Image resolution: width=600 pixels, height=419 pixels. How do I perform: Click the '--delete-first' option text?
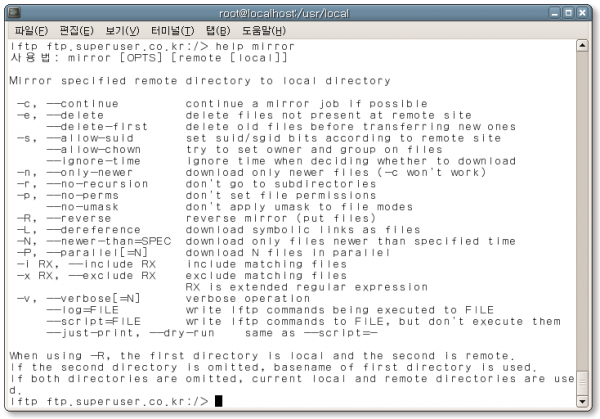click(97, 127)
